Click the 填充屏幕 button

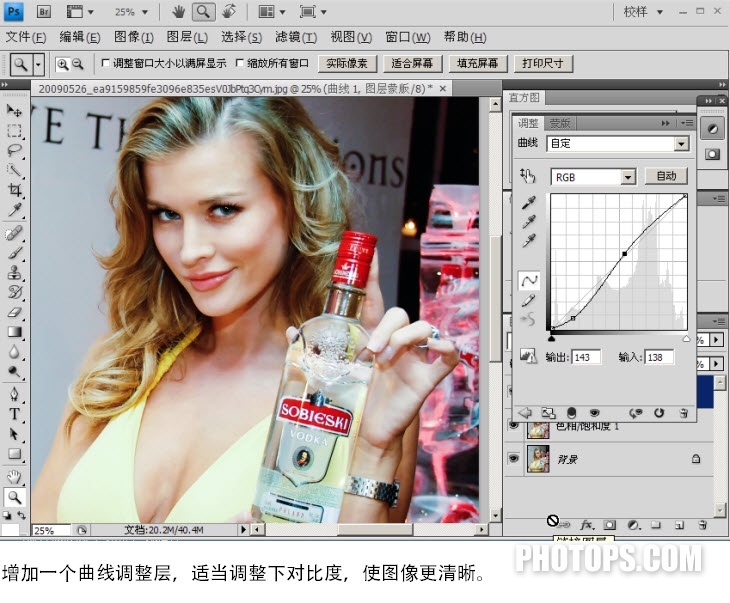(477, 63)
